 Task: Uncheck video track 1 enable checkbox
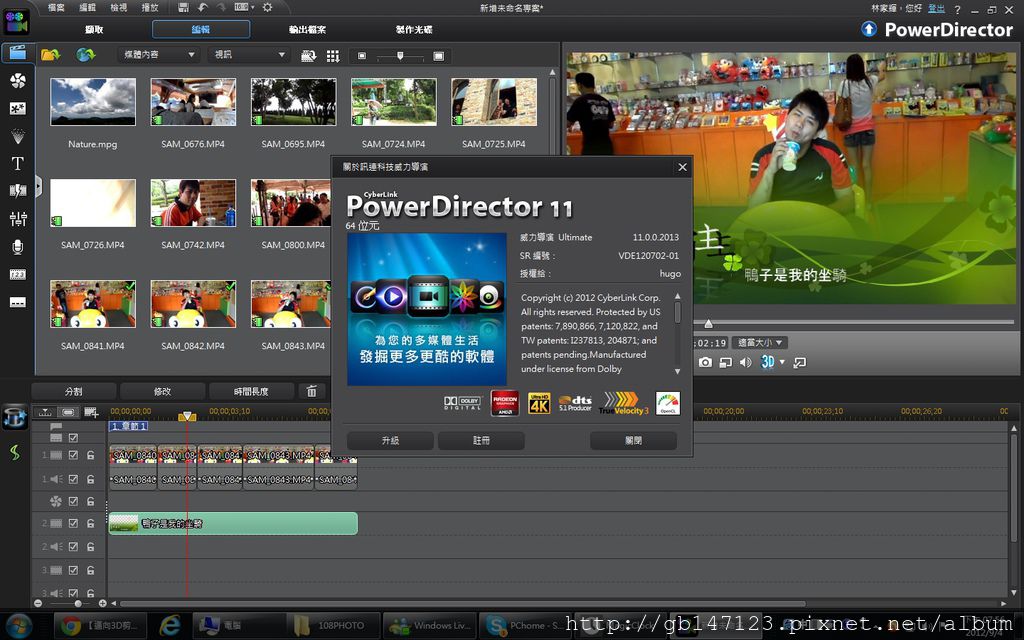[x=73, y=455]
